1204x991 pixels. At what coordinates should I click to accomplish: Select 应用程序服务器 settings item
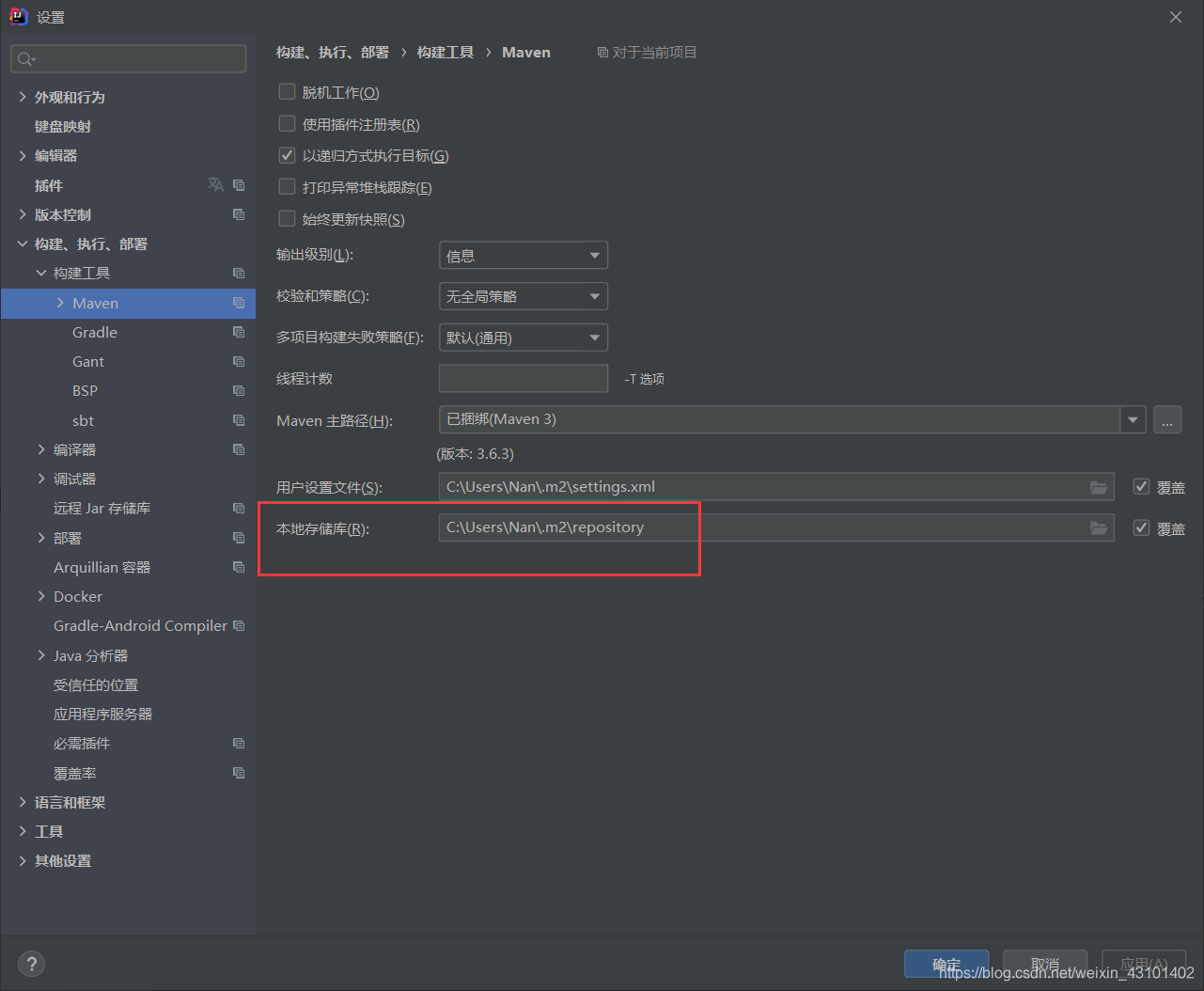pyautogui.click(x=102, y=714)
